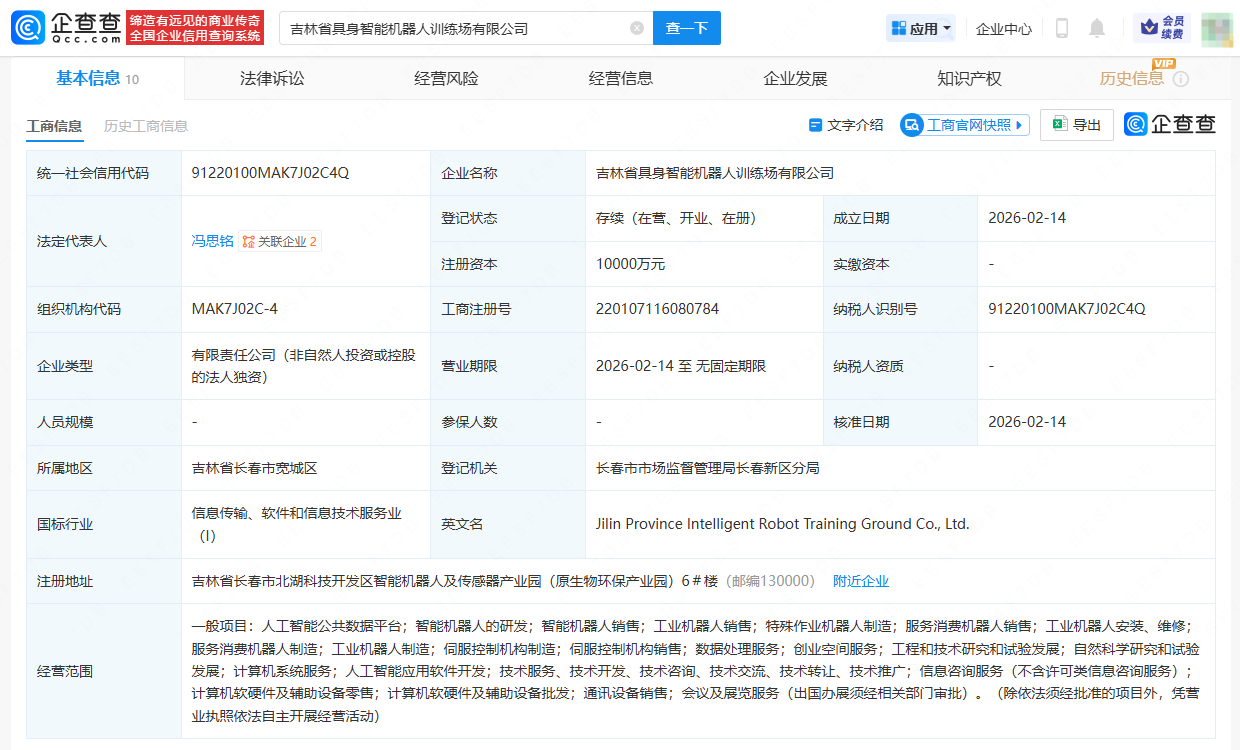Image resolution: width=1240 pixels, height=750 pixels.
Task: Switch to the 法律诉讼 tab
Action: coord(273,78)
